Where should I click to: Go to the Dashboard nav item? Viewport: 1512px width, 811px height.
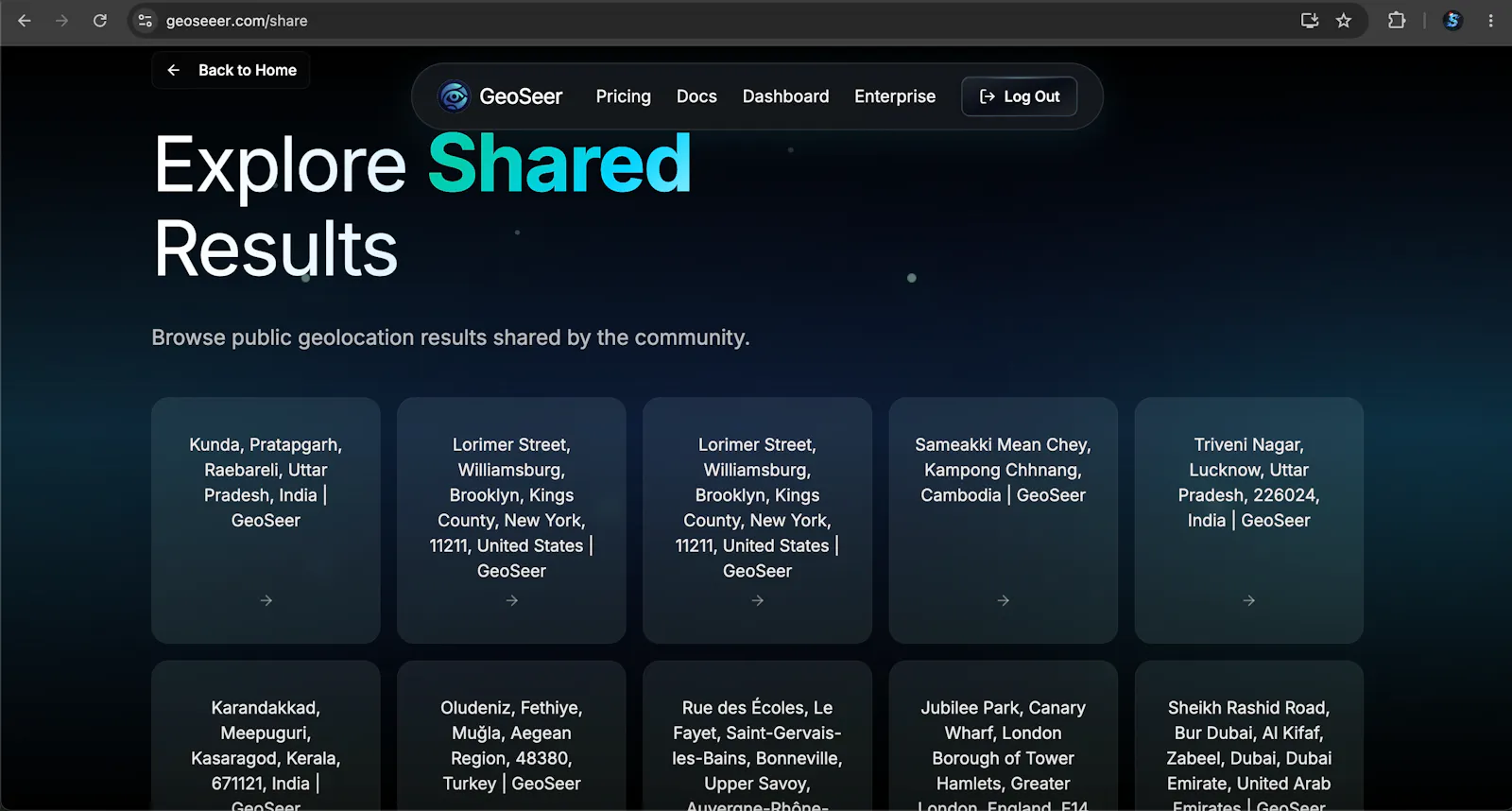(x=786, y=96)
